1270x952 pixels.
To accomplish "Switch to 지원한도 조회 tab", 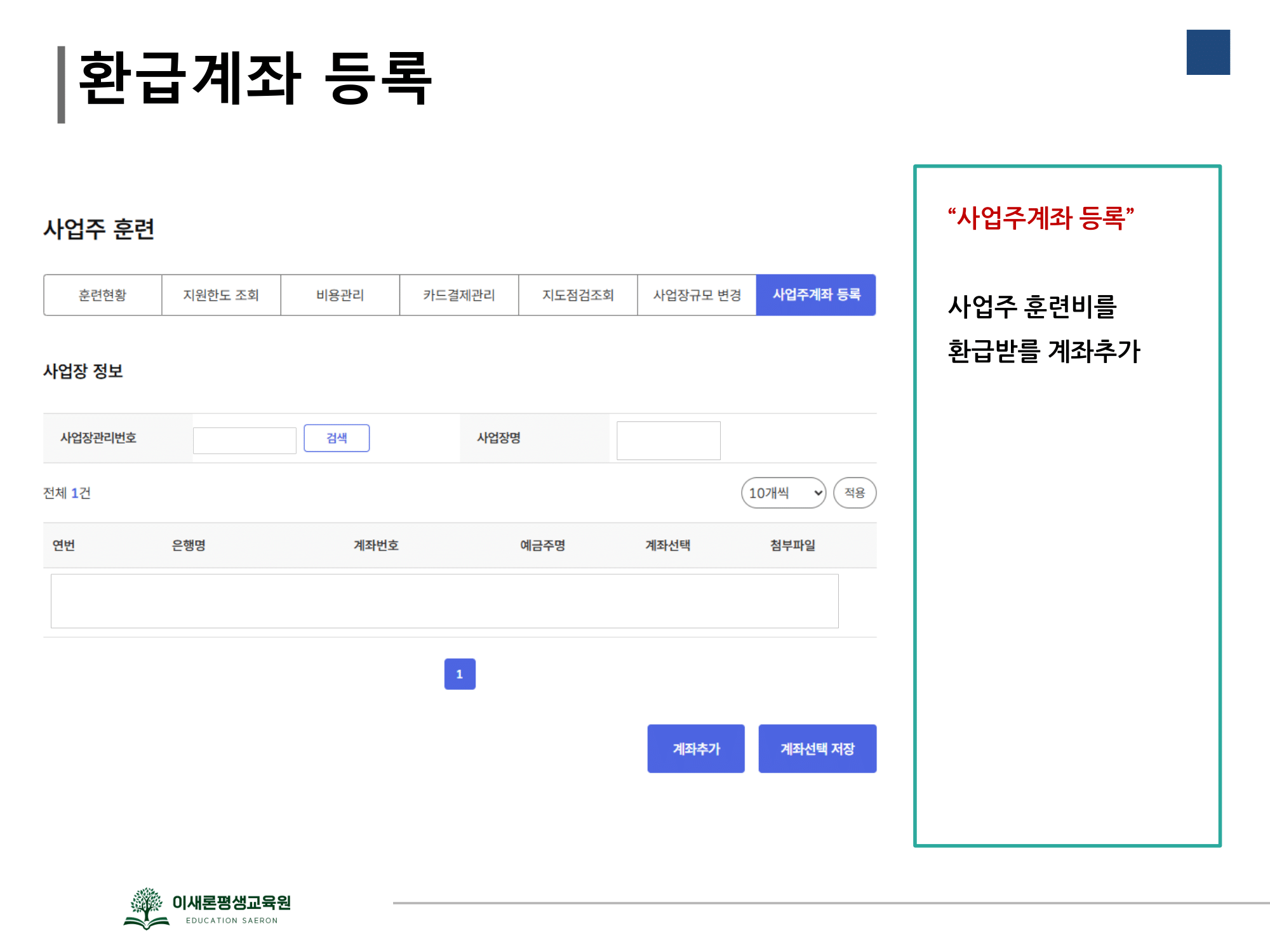I will [221, 295].
